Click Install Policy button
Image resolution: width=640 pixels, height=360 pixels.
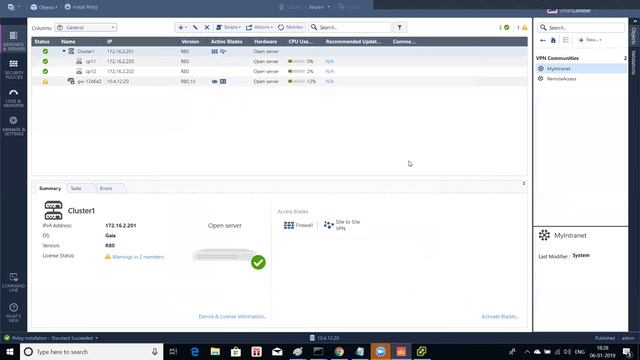click(x=81, y=7)
